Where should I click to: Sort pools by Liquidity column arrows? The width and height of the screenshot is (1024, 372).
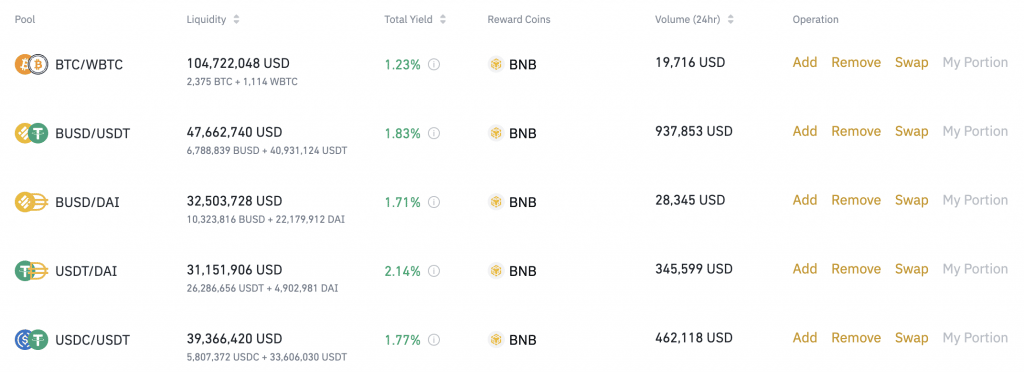coord(236,20)
